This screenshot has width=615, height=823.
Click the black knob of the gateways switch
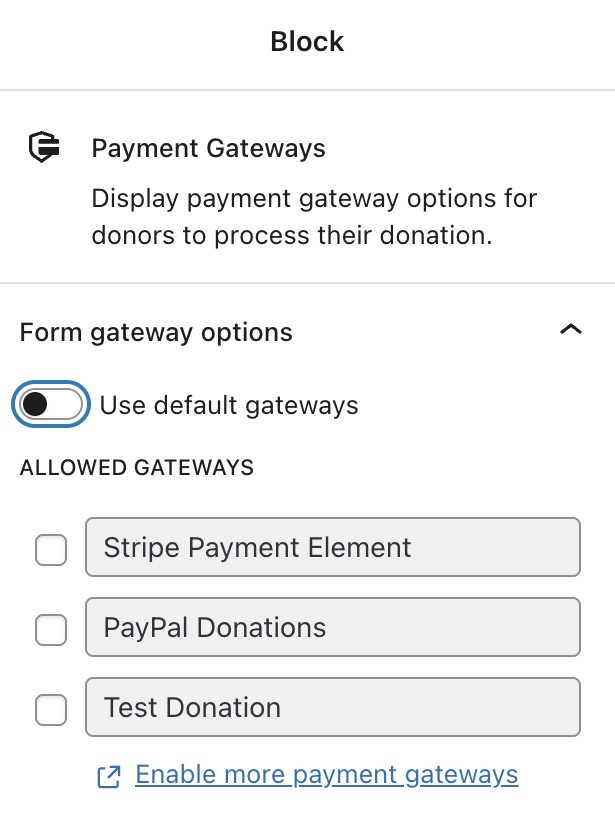point(35,405)
